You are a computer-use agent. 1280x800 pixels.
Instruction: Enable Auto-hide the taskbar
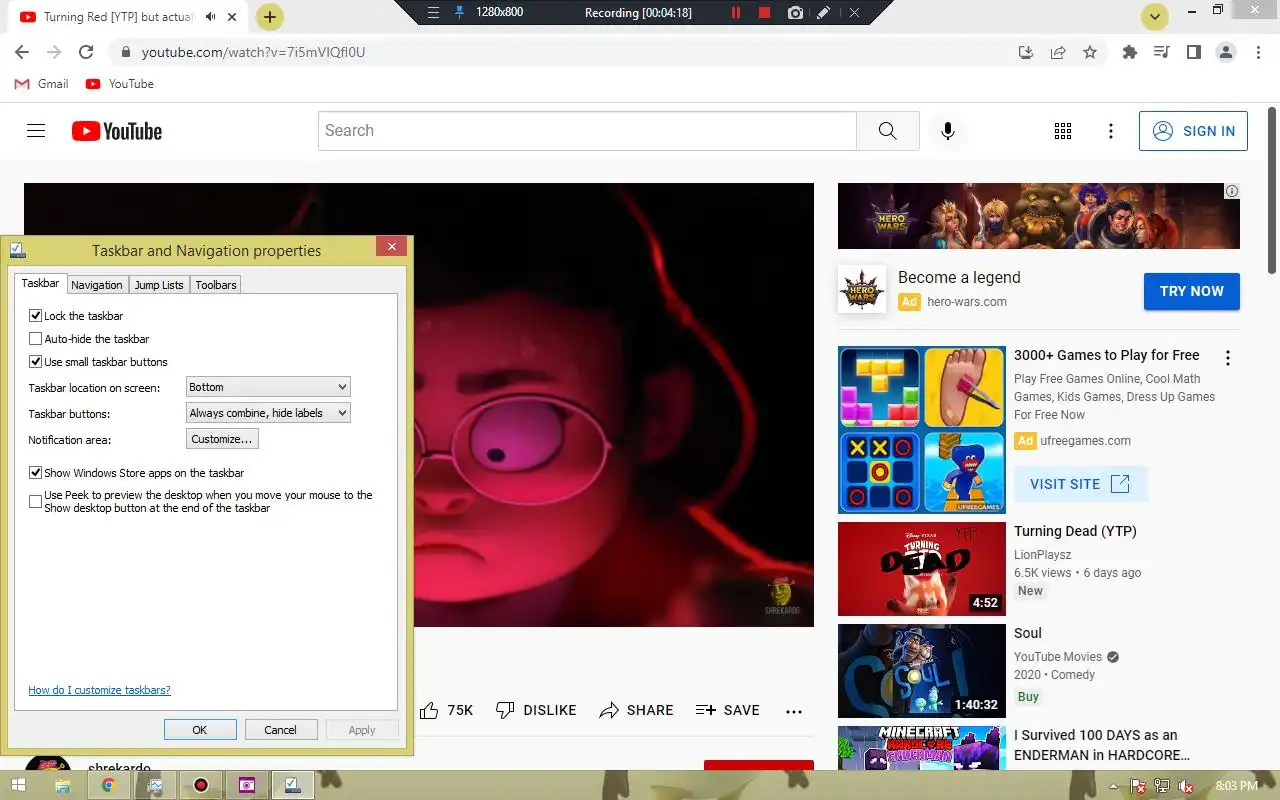(35, 339)
